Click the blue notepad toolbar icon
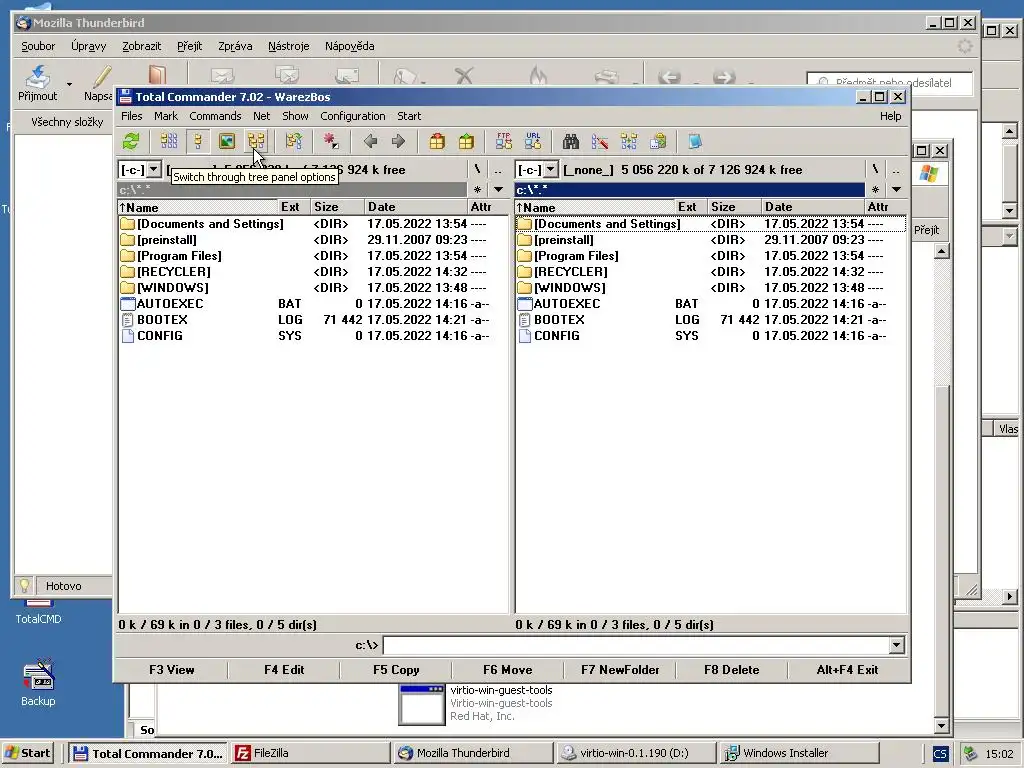Viewport: 1024px width, 768px height. point(695,141)
